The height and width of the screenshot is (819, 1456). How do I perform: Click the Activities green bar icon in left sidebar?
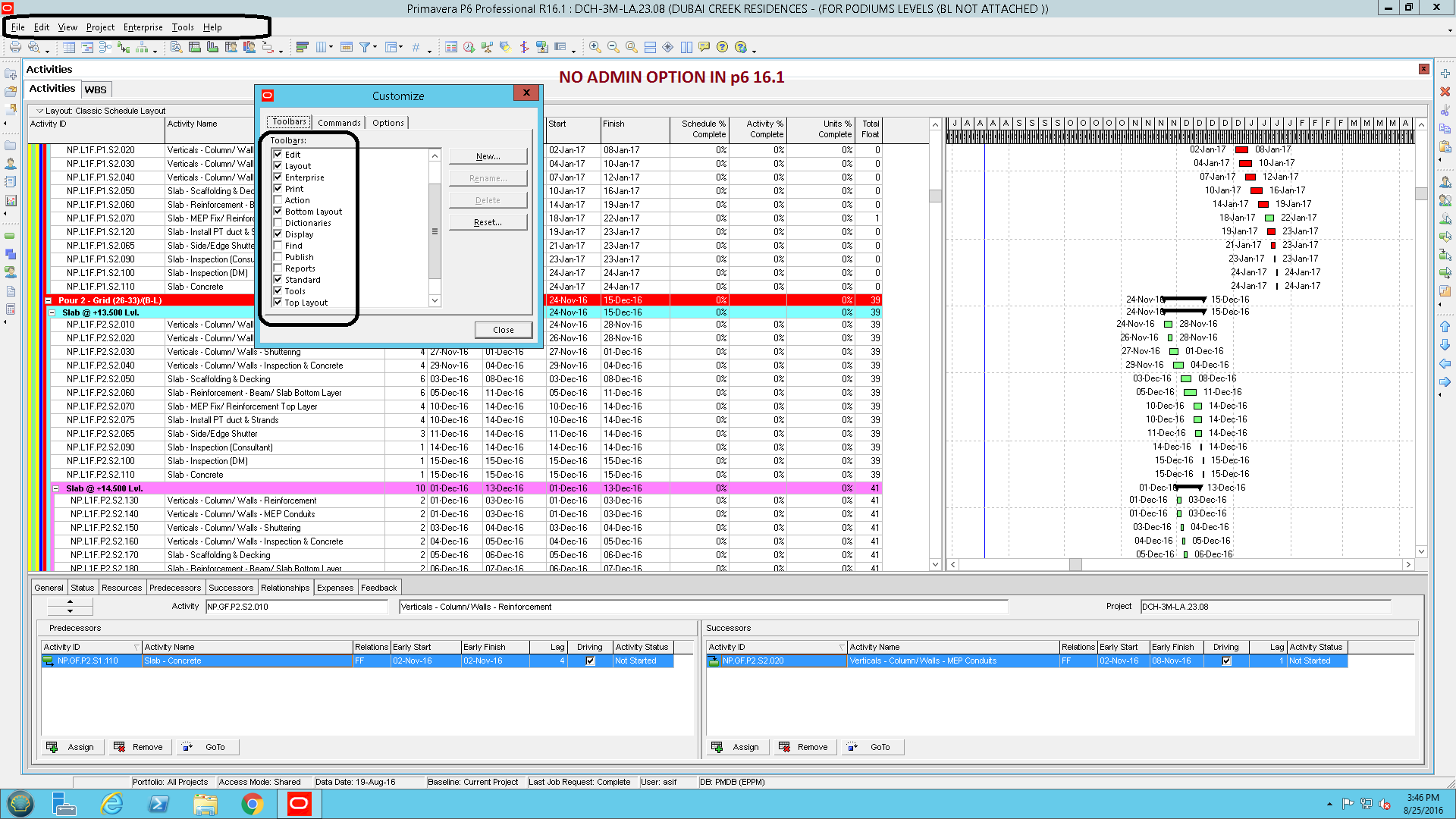coord(11,236)
